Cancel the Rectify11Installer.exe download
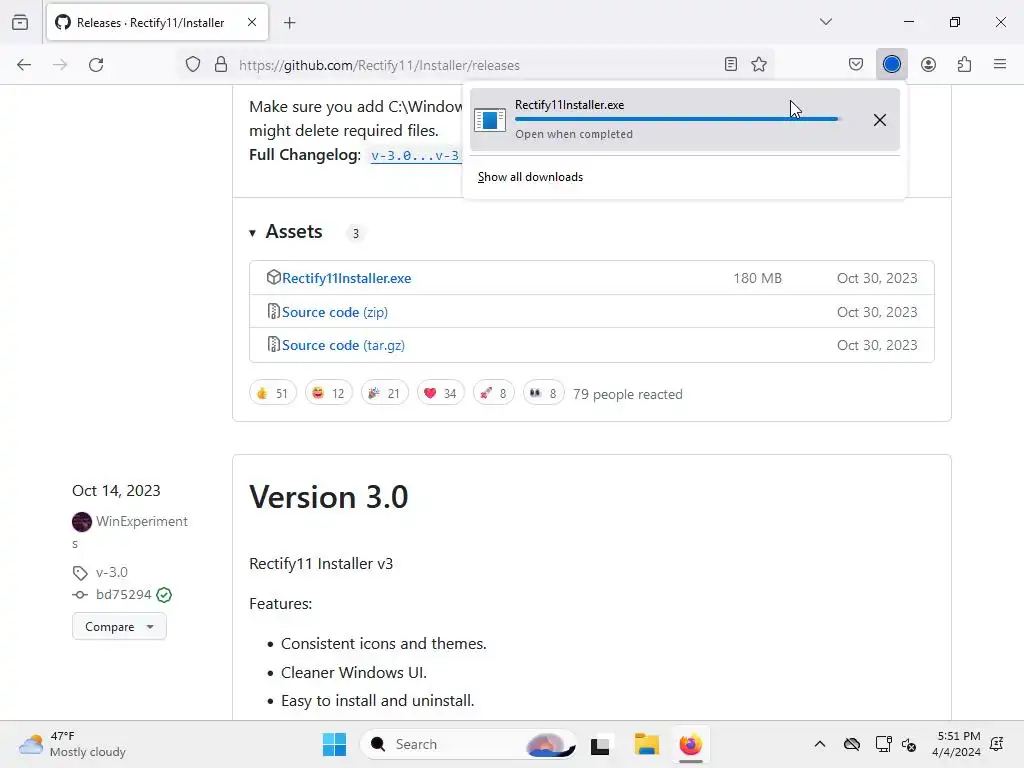 coord(880,120)
